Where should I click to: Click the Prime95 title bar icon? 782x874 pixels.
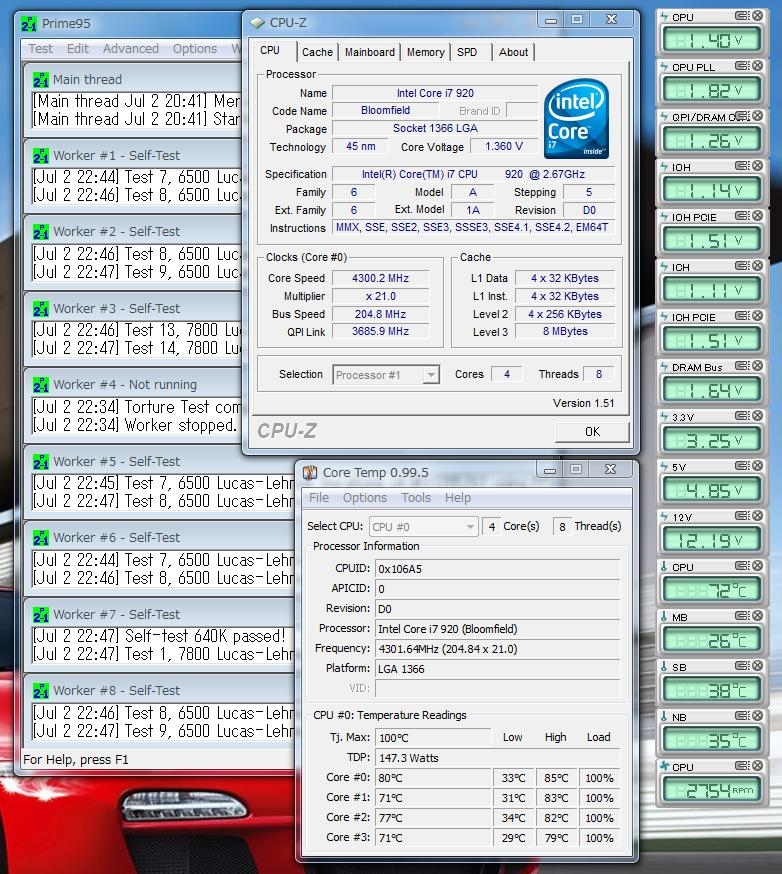29,24
